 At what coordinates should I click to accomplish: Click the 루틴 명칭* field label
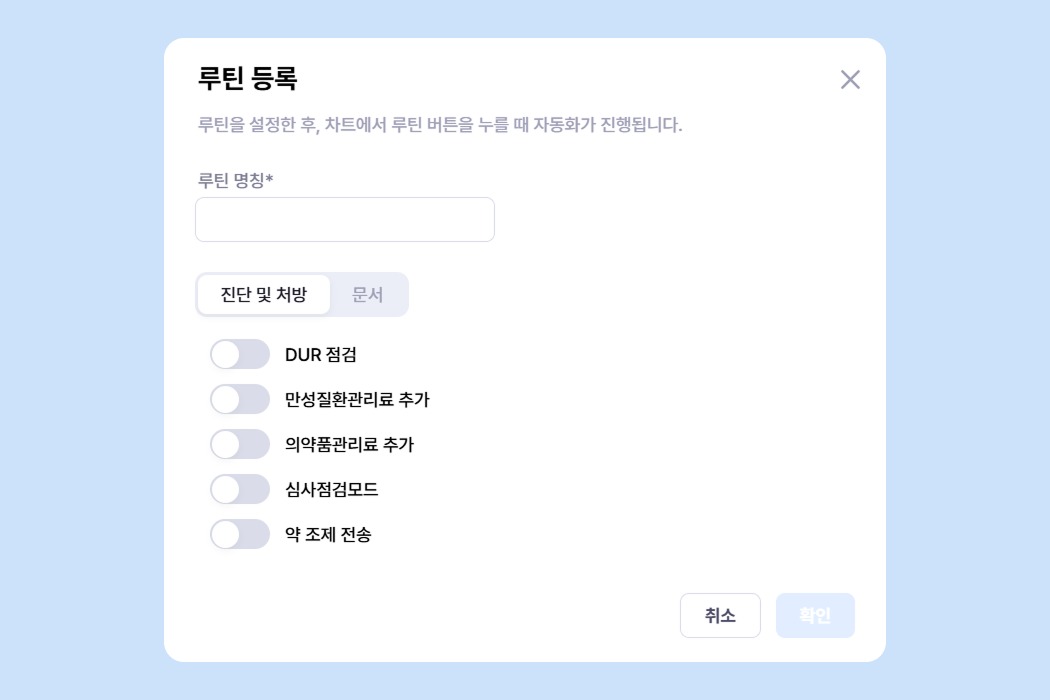(236, 180)
